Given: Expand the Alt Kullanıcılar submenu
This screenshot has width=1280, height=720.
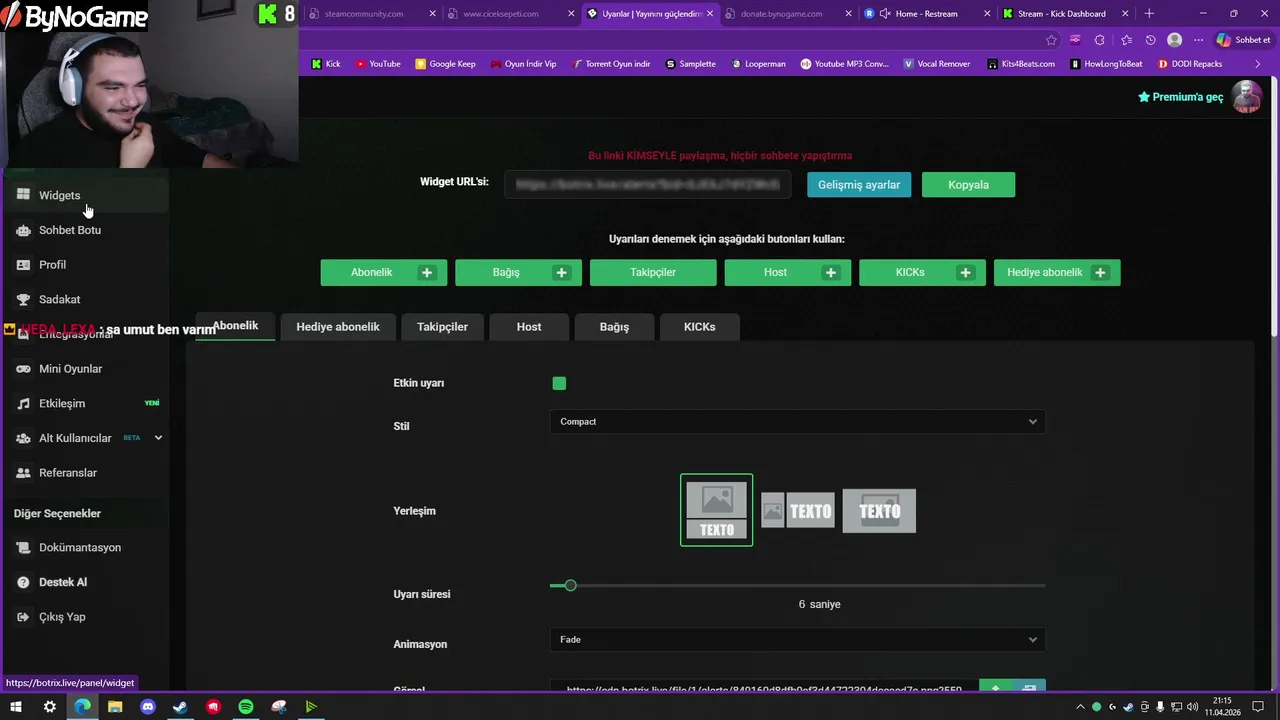Looking at the screenshot, I should pos(158,438).
